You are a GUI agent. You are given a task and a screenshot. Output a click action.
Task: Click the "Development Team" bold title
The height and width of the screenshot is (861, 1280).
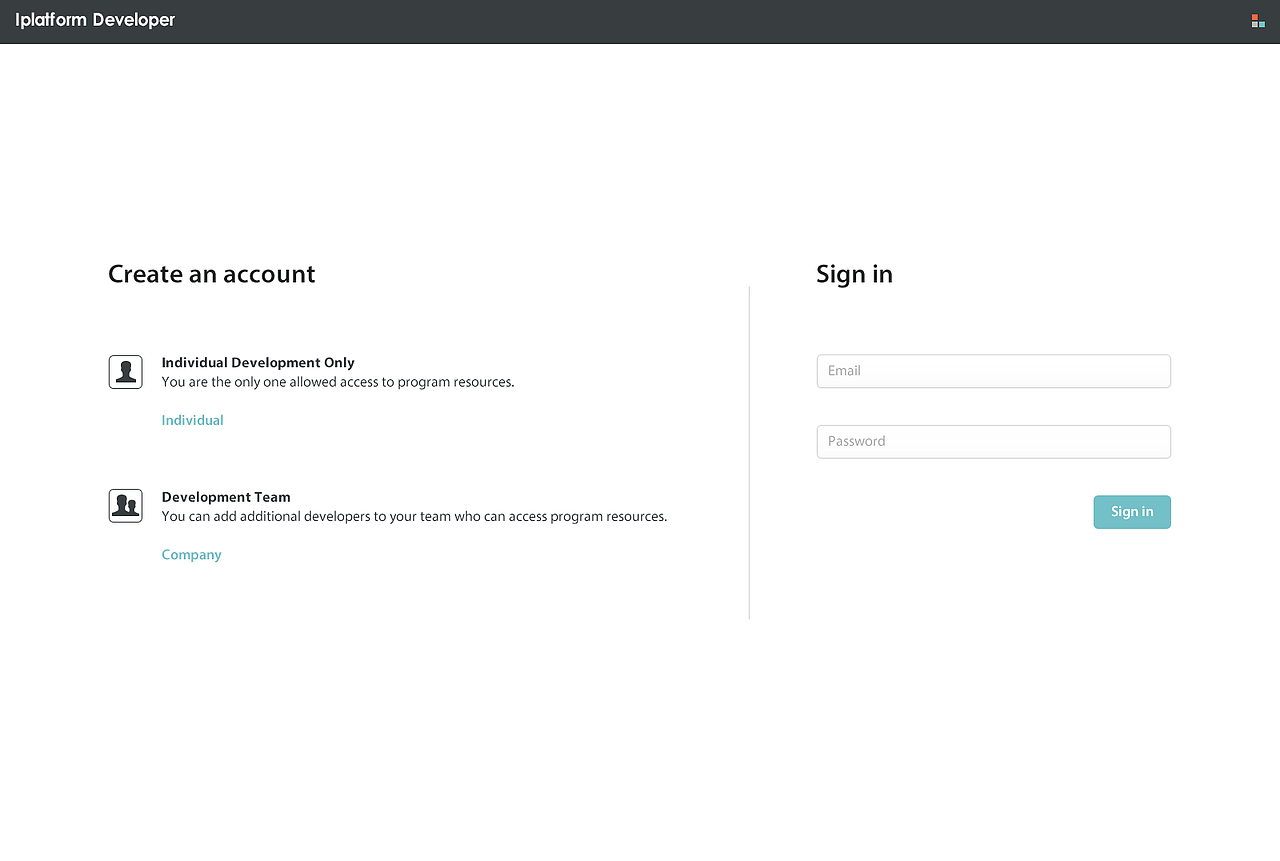tap(226, 497)
